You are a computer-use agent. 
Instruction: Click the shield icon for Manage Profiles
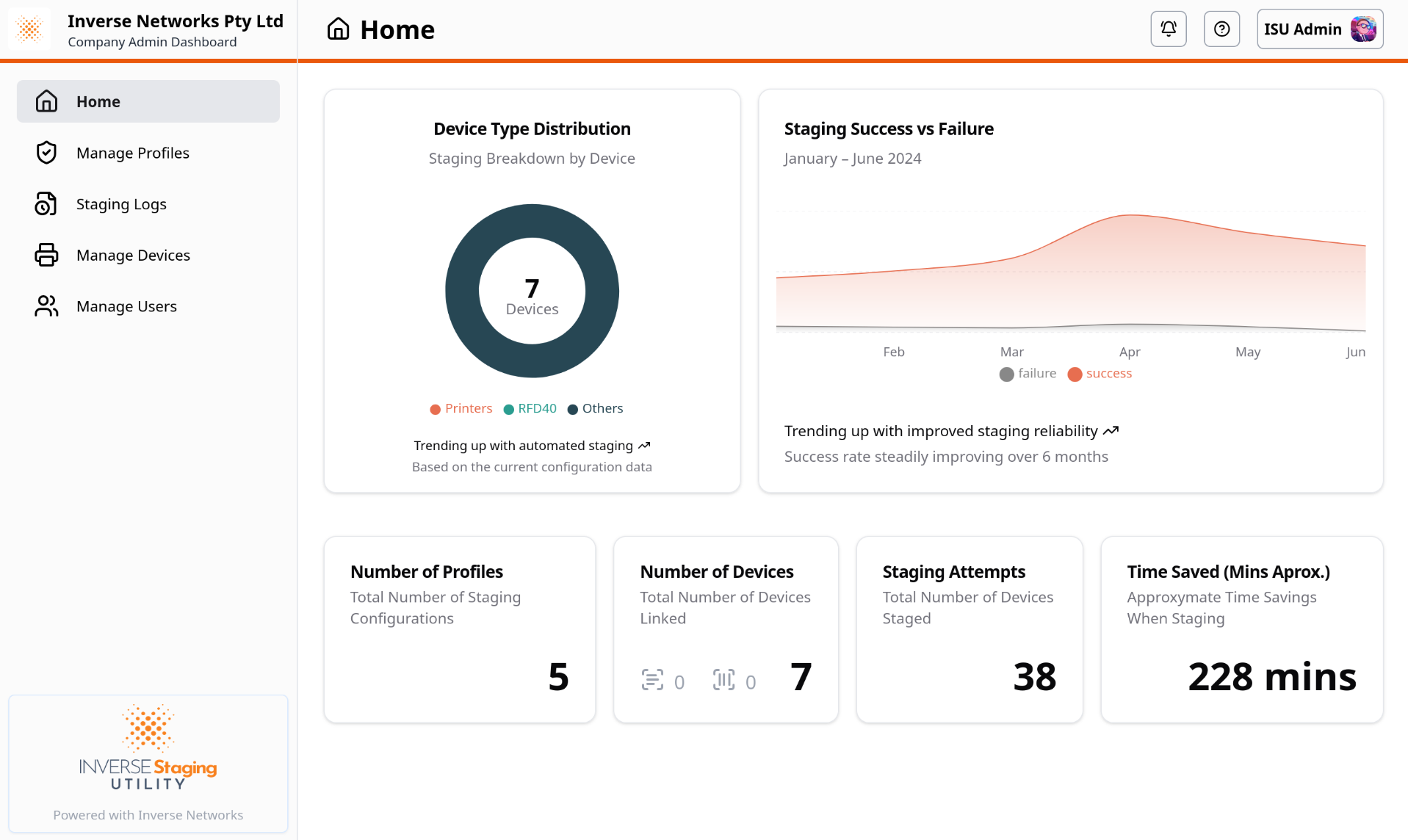click(46, 153)
